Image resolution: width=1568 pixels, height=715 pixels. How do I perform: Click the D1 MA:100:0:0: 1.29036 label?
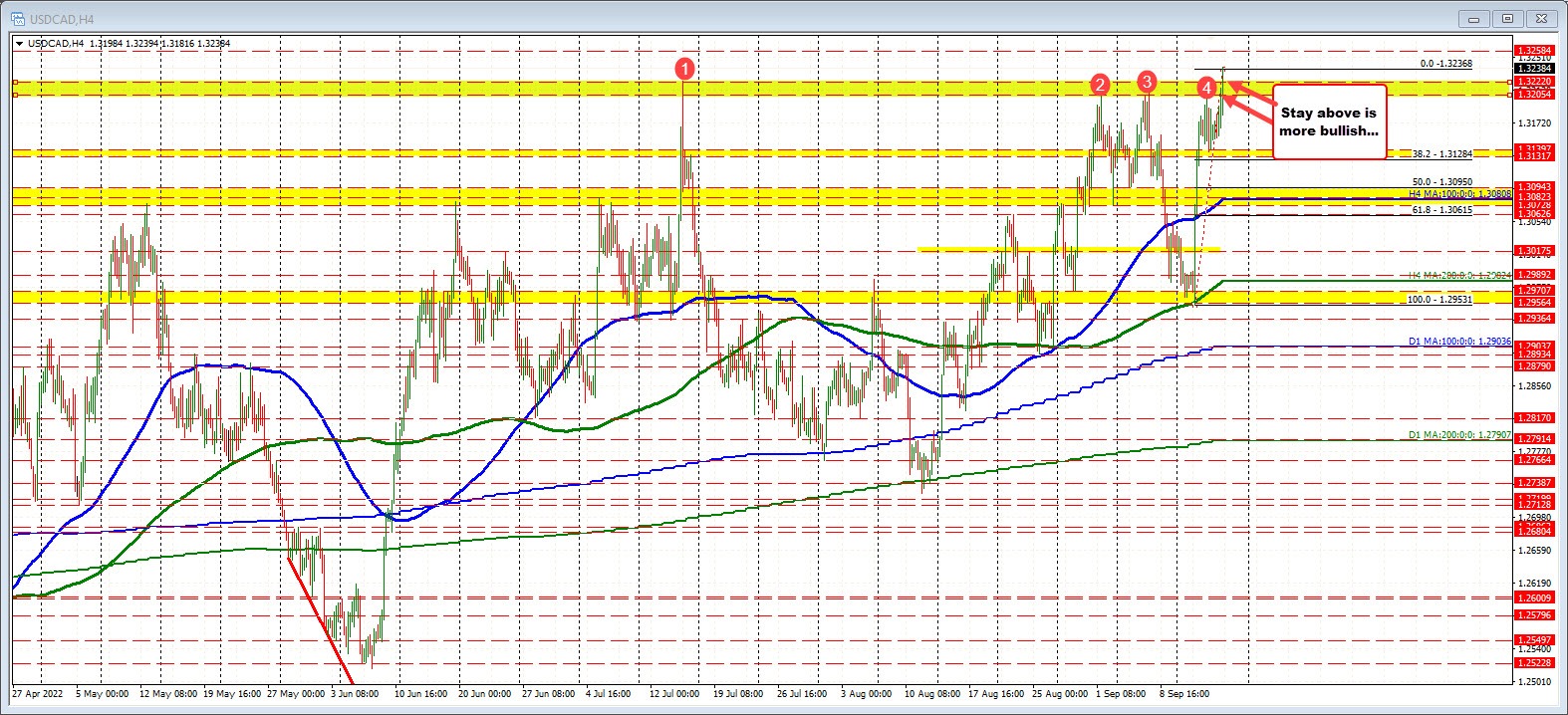coord(1459,341)
